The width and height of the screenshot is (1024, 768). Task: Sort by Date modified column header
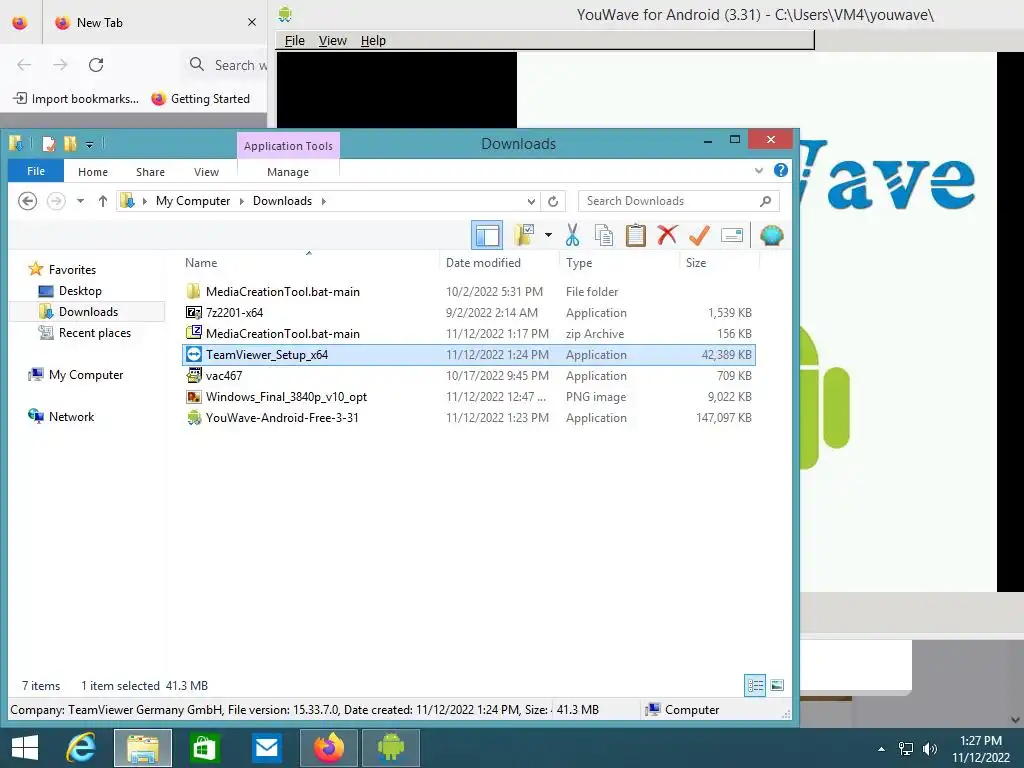pos(483,263)
